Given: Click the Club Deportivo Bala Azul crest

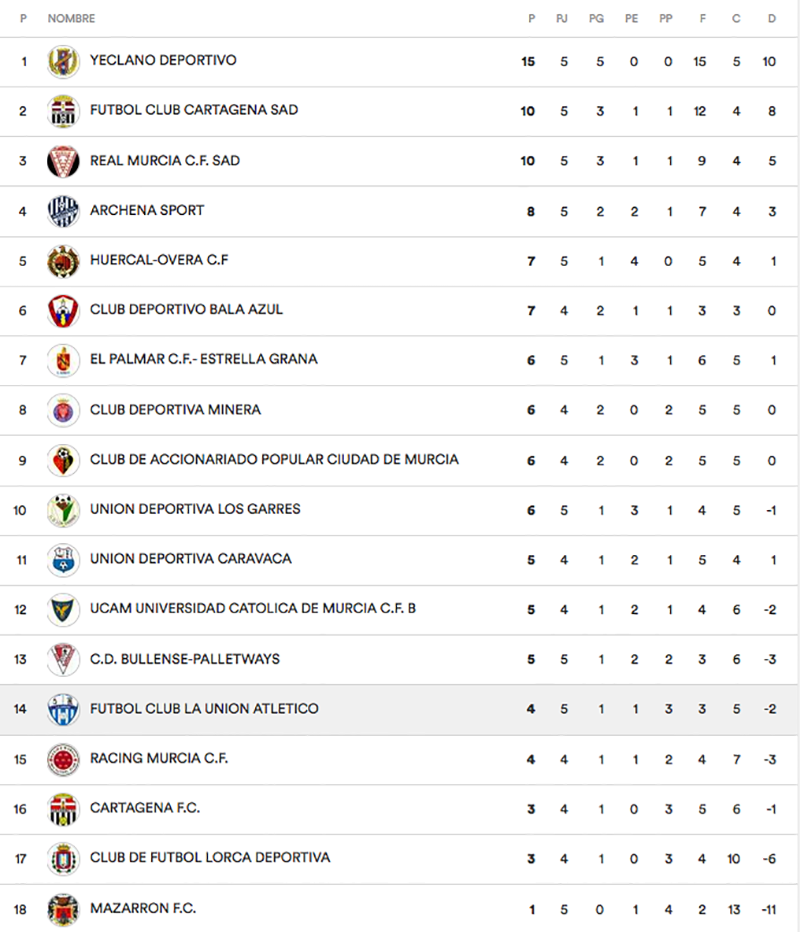Looking at the screenshot, I should point(63,311).
